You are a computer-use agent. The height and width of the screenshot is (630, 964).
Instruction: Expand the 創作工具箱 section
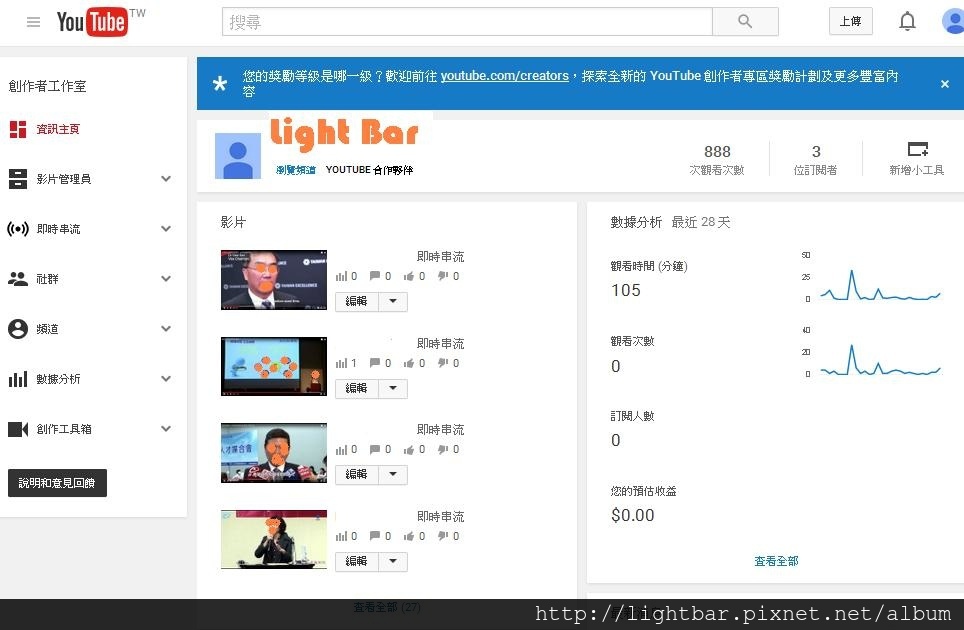point(166,428)
